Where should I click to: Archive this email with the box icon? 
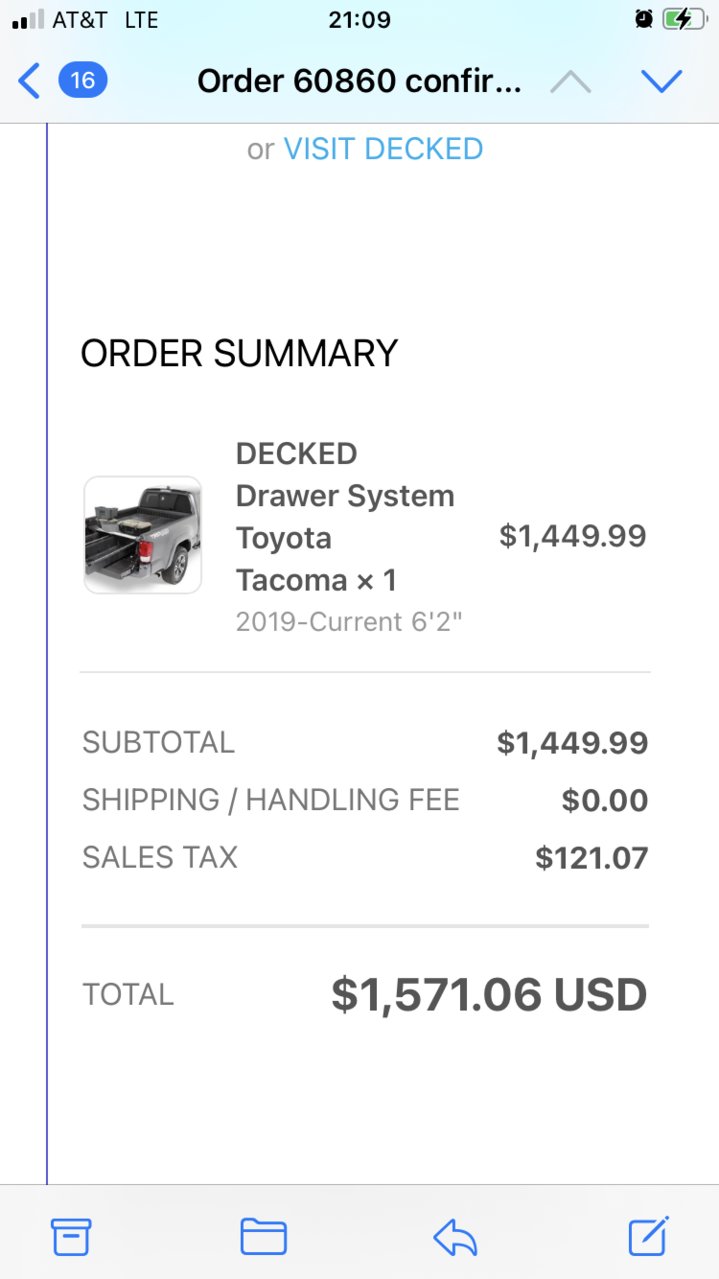[71, 1237]
